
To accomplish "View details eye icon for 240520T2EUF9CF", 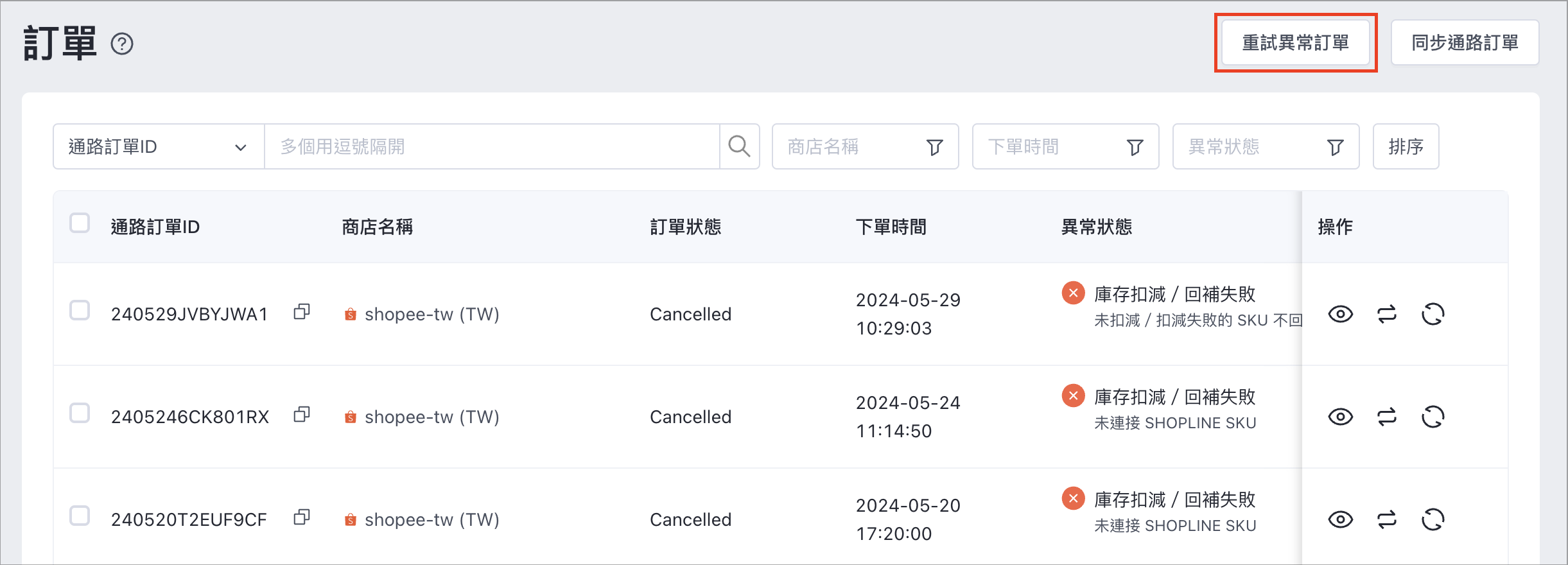I will click(1340, 519).
